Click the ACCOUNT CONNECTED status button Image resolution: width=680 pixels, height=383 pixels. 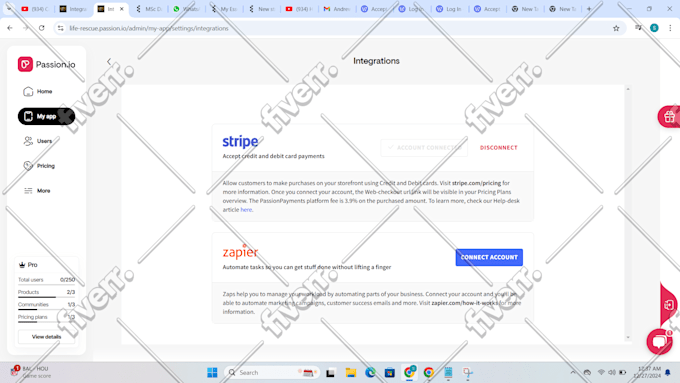pos(424,147)
